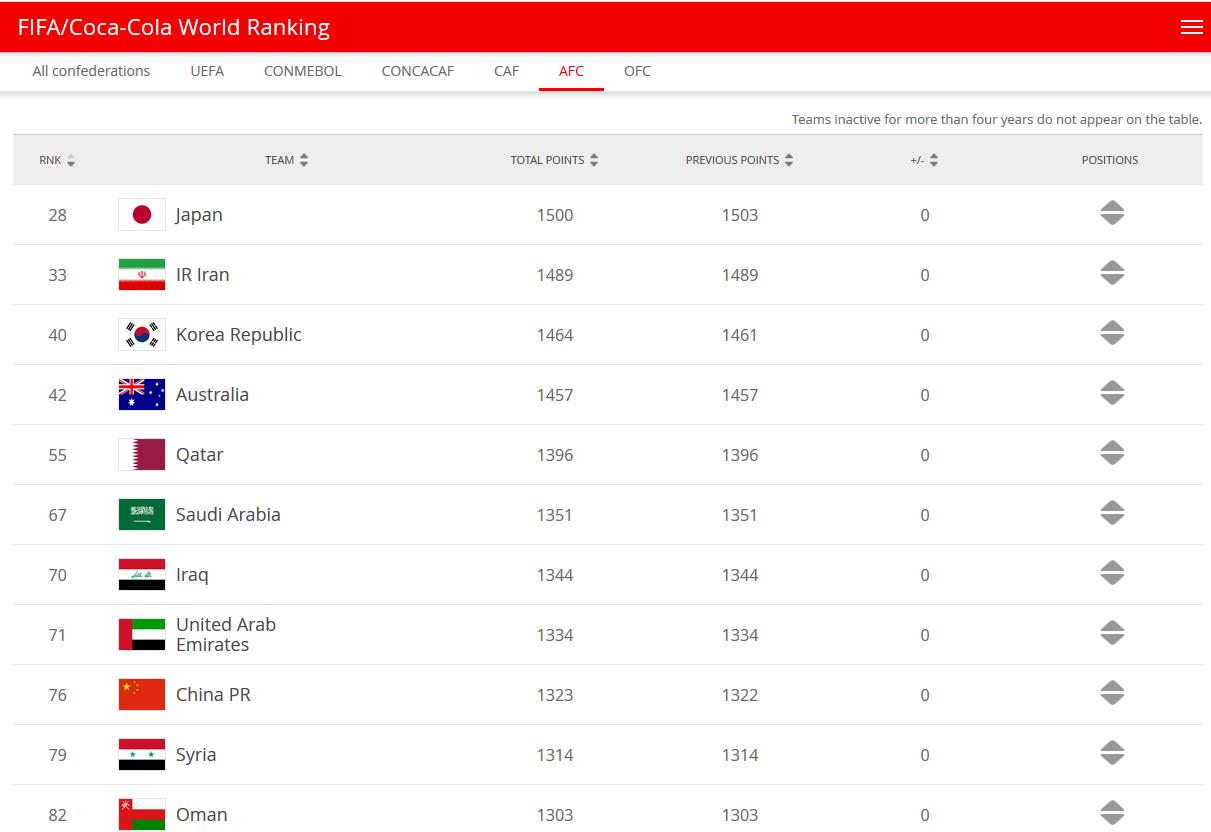The image size is (1211, 832).
Task: Open the Oman team link
Action: click(x=202, y=815)
